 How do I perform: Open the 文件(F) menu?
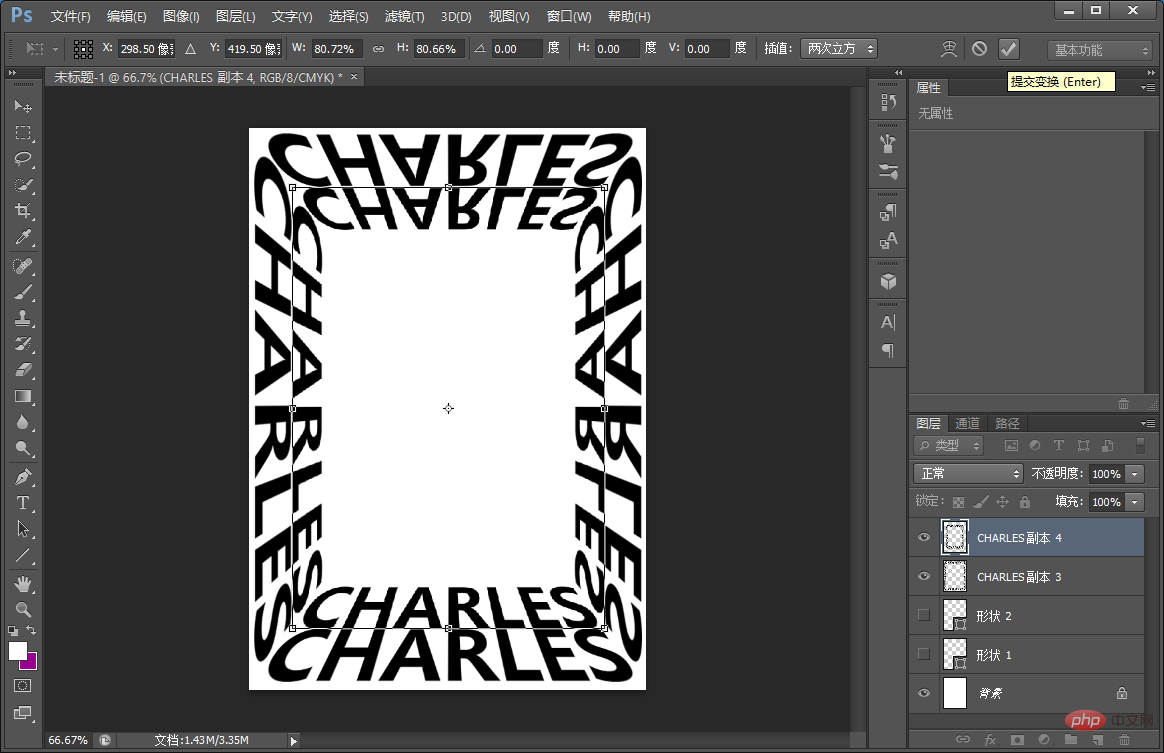pos(71,16)
